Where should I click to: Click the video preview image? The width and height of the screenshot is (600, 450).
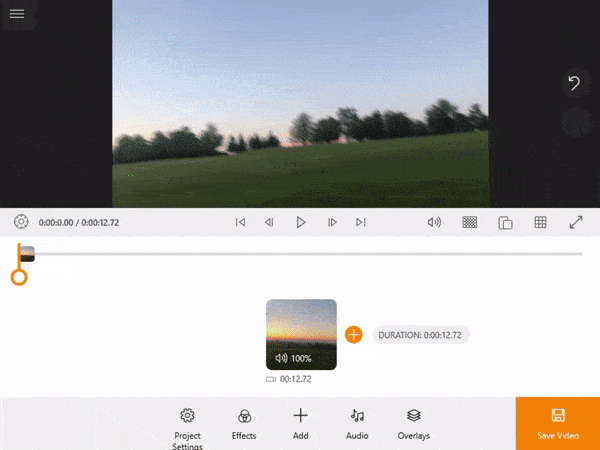point(300,104)
